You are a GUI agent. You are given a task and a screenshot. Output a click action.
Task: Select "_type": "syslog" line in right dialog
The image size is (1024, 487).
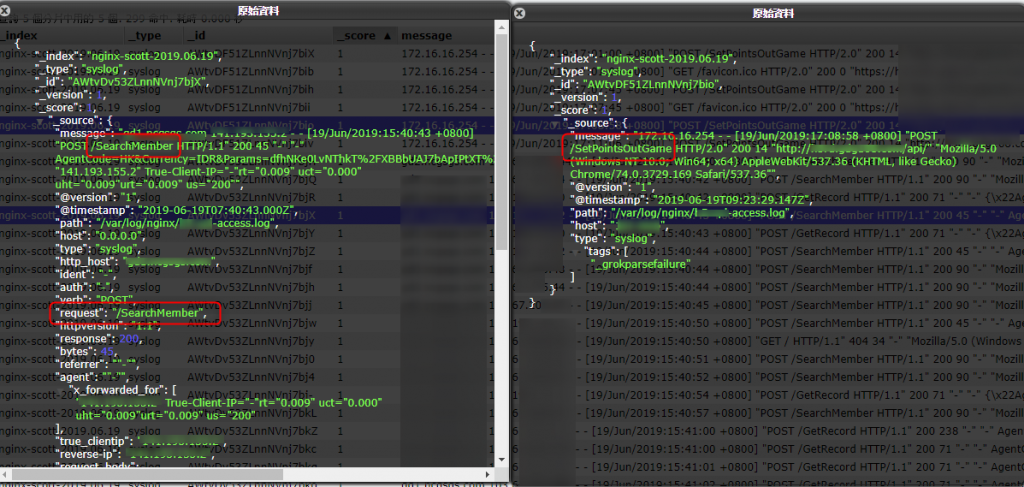pos(597,72)
